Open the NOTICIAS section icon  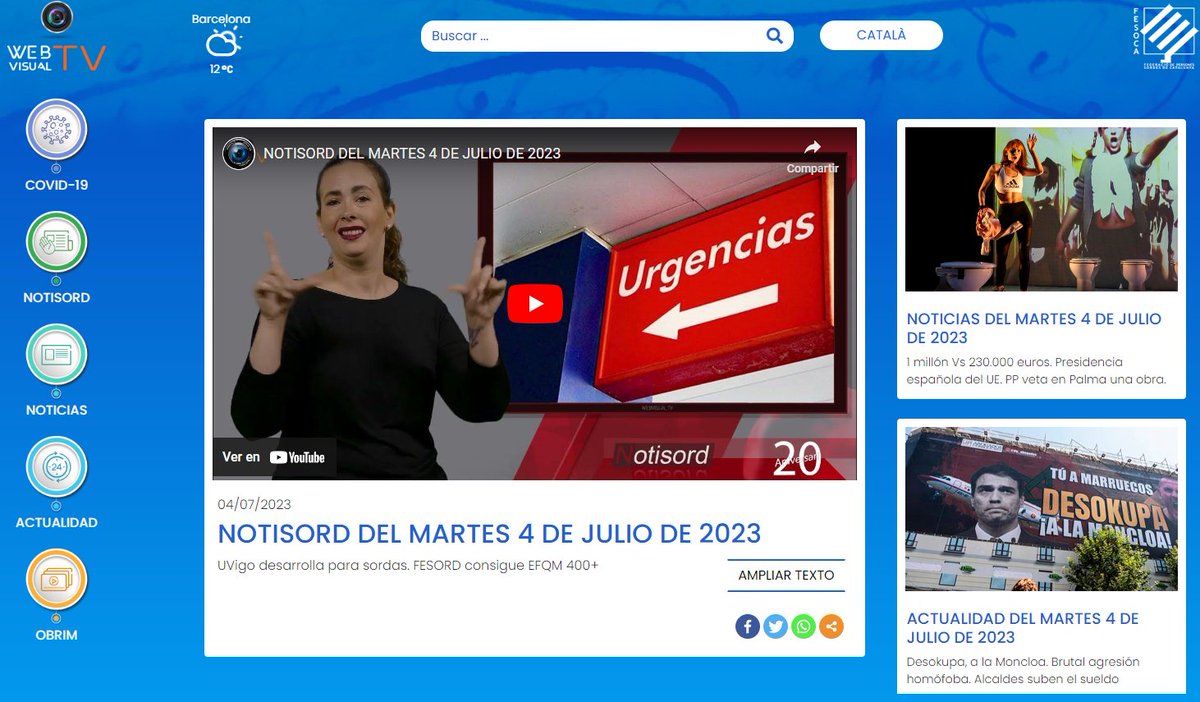coord(56,354)
